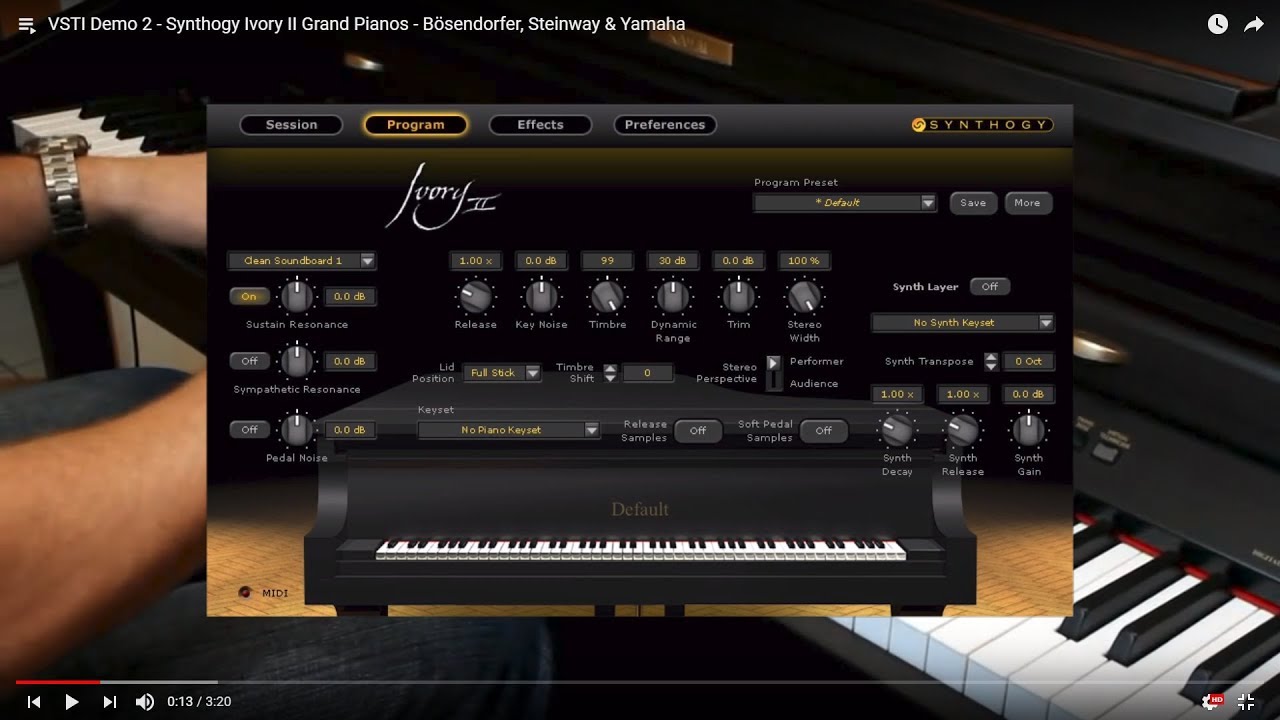Toggle Release Samples Off button
This screenshot has height=720, width=1280.
(698, 431)
